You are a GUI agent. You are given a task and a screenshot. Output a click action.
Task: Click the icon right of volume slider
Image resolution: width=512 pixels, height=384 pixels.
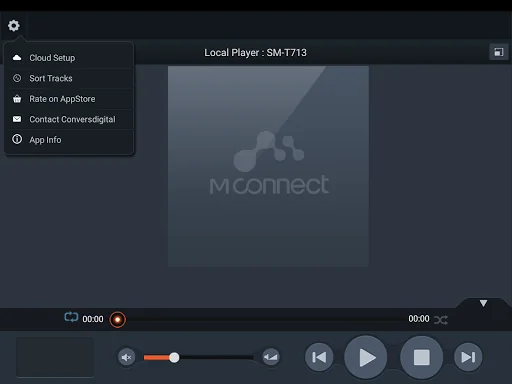click(x=271, y=357)
